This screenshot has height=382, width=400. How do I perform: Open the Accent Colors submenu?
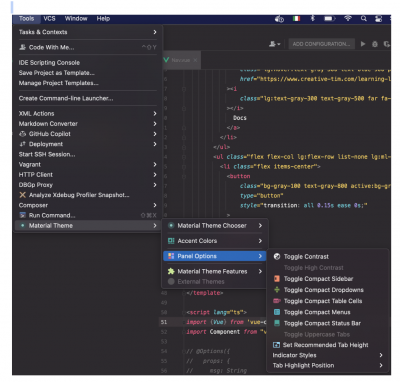[x=215, y=241]
